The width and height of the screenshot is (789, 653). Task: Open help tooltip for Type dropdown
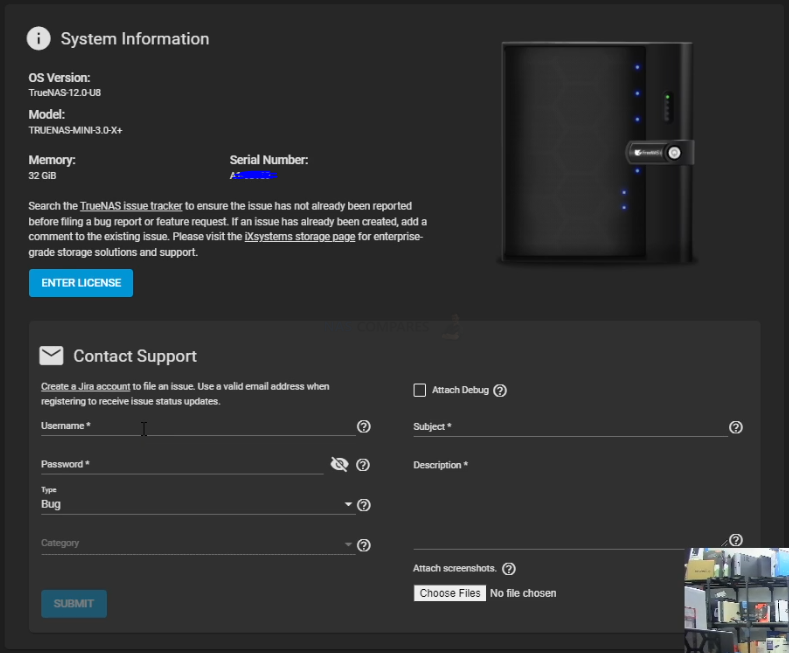click(364, 505)
